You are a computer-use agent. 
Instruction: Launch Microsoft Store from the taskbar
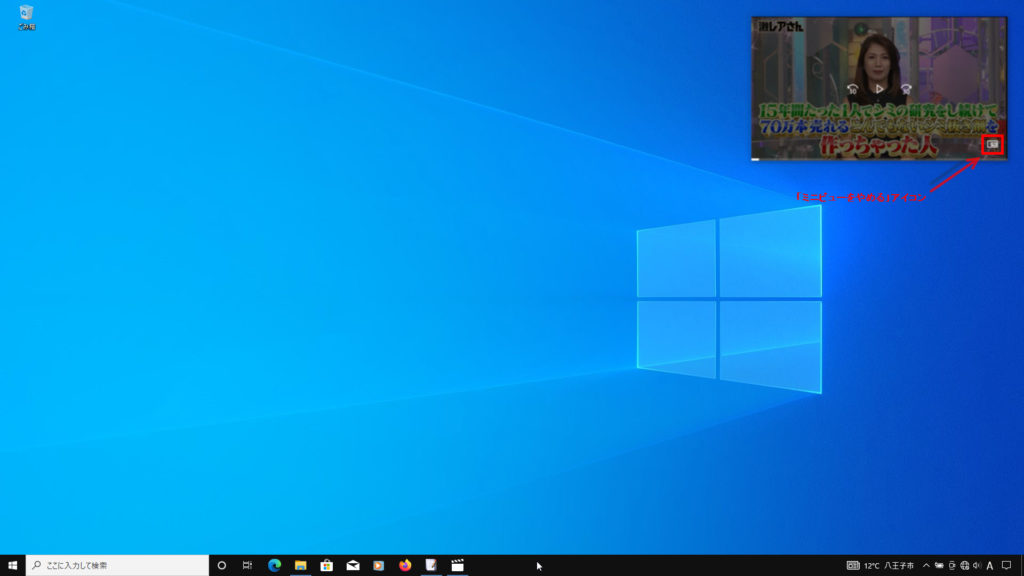[326, 565]
